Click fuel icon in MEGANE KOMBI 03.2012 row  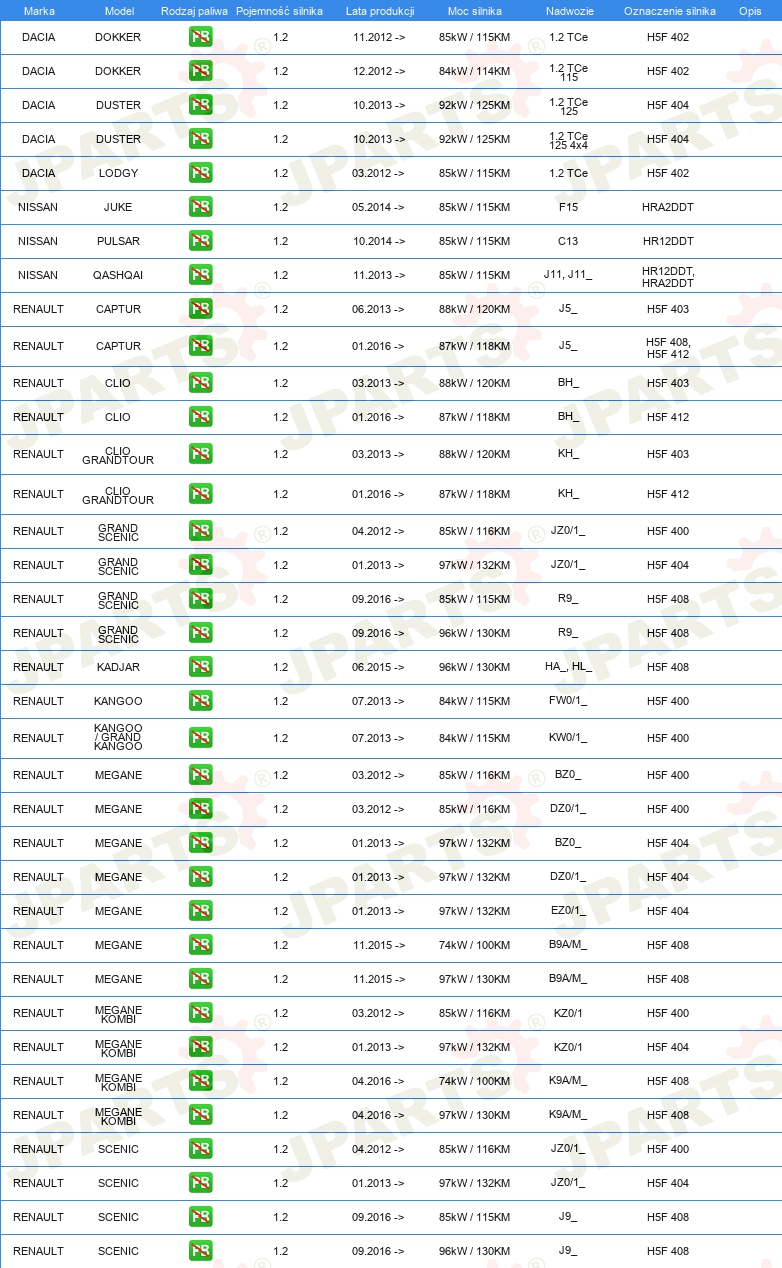(x=200, y=1013)
